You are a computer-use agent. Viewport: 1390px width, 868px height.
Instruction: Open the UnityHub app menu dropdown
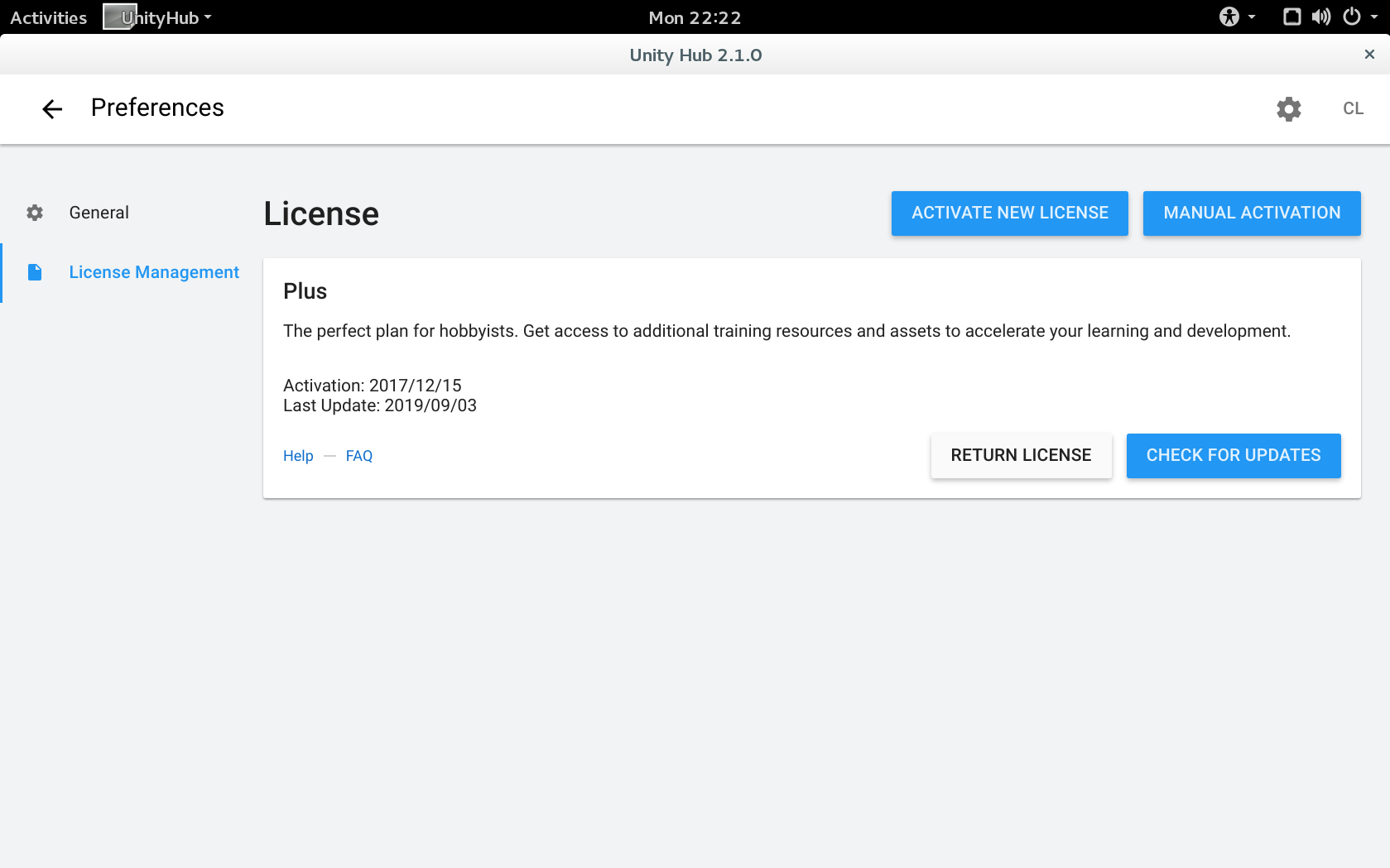pos(158,17)
